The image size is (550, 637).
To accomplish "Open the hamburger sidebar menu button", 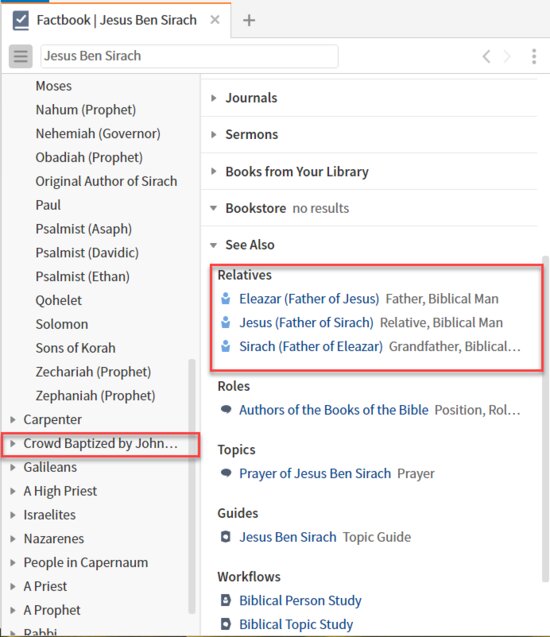I will pyautogui.click(x=21, y=56).
